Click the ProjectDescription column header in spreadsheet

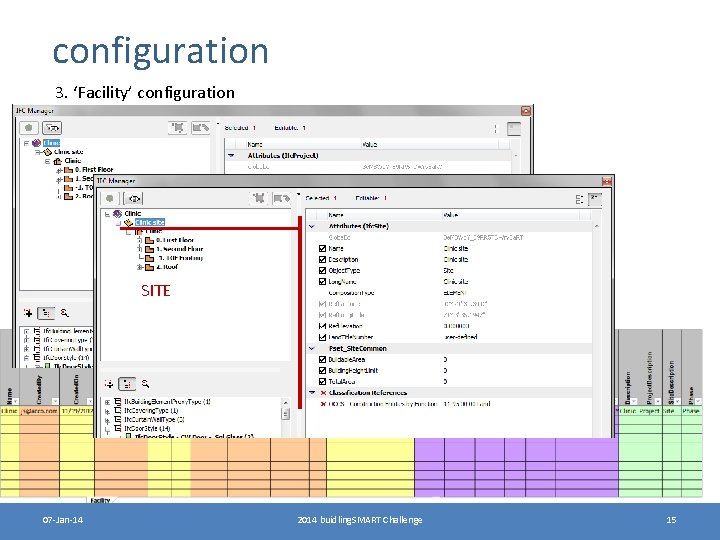pos(650,377)
